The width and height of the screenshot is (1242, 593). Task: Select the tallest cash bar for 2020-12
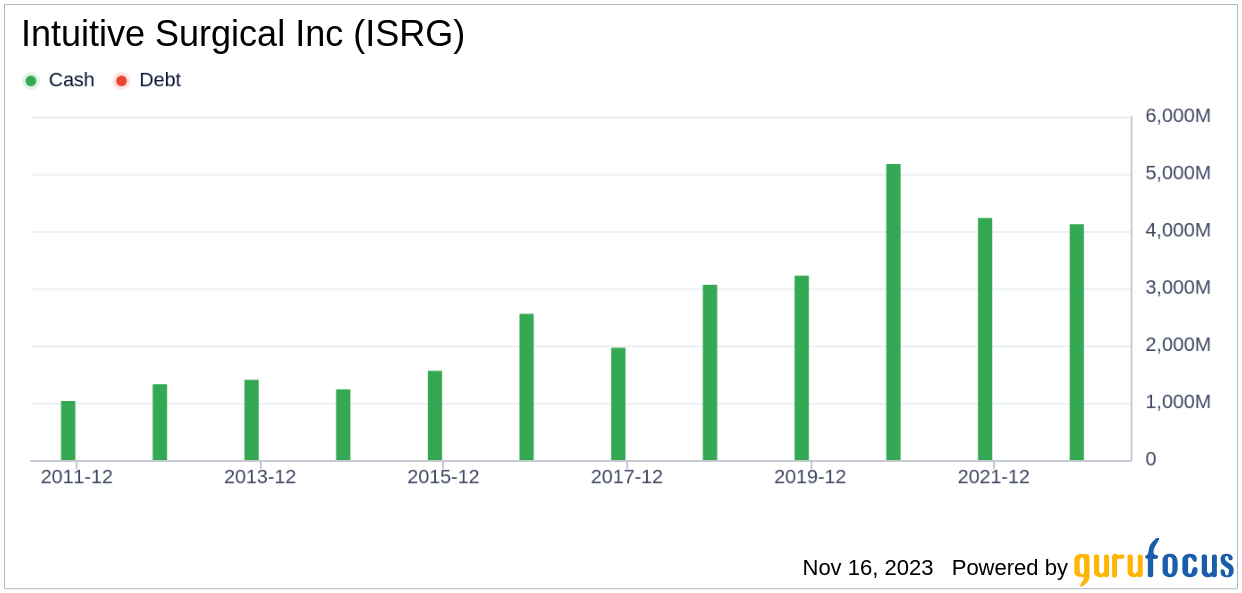(x=893, y=312)
